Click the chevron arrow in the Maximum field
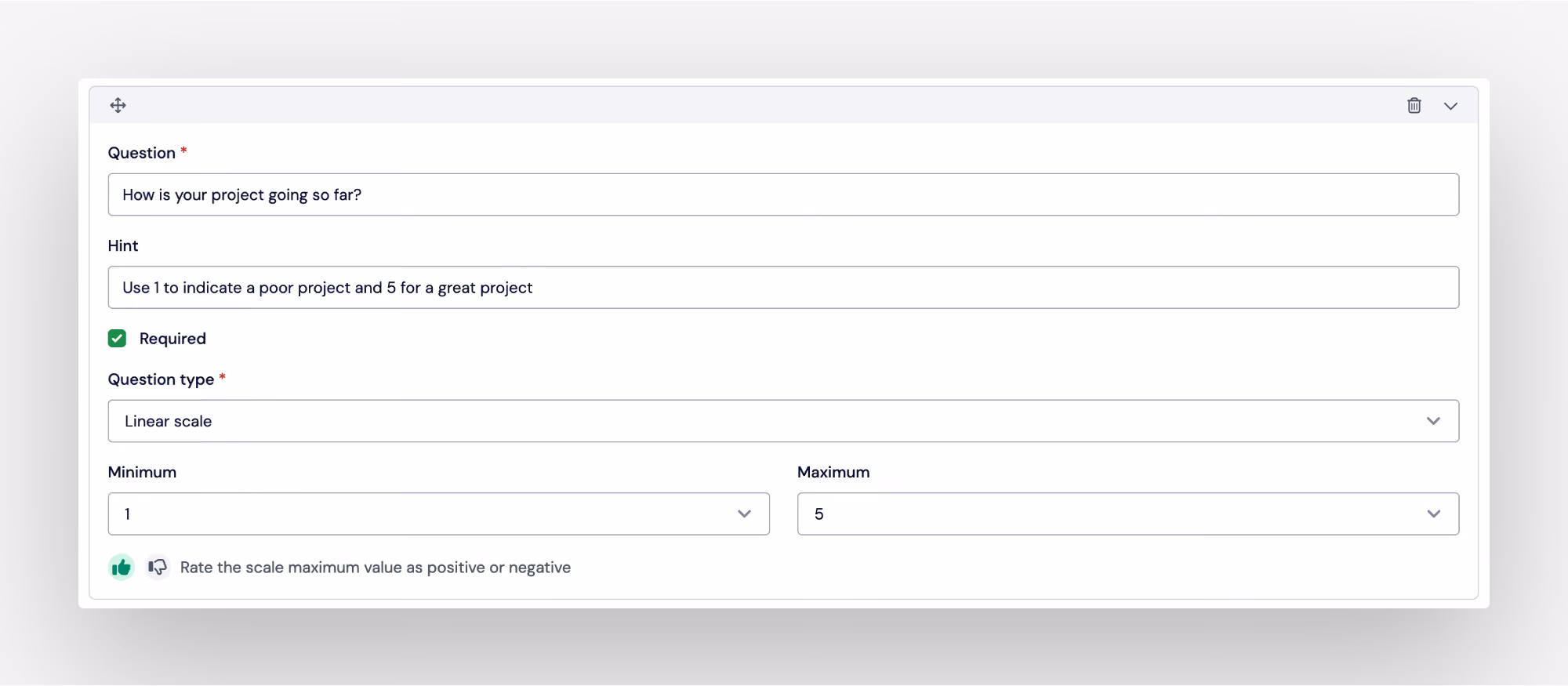This screenshot has height=686, width=1568. [x=1433, y=514]
